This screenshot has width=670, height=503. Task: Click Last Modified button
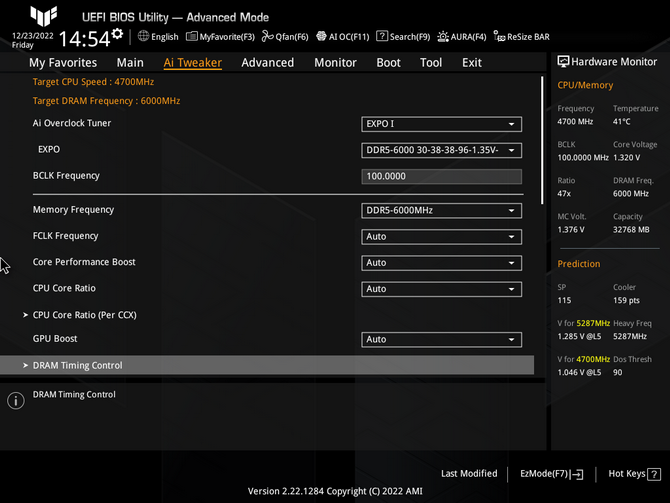pyautogui.click(x=469, y=474)
